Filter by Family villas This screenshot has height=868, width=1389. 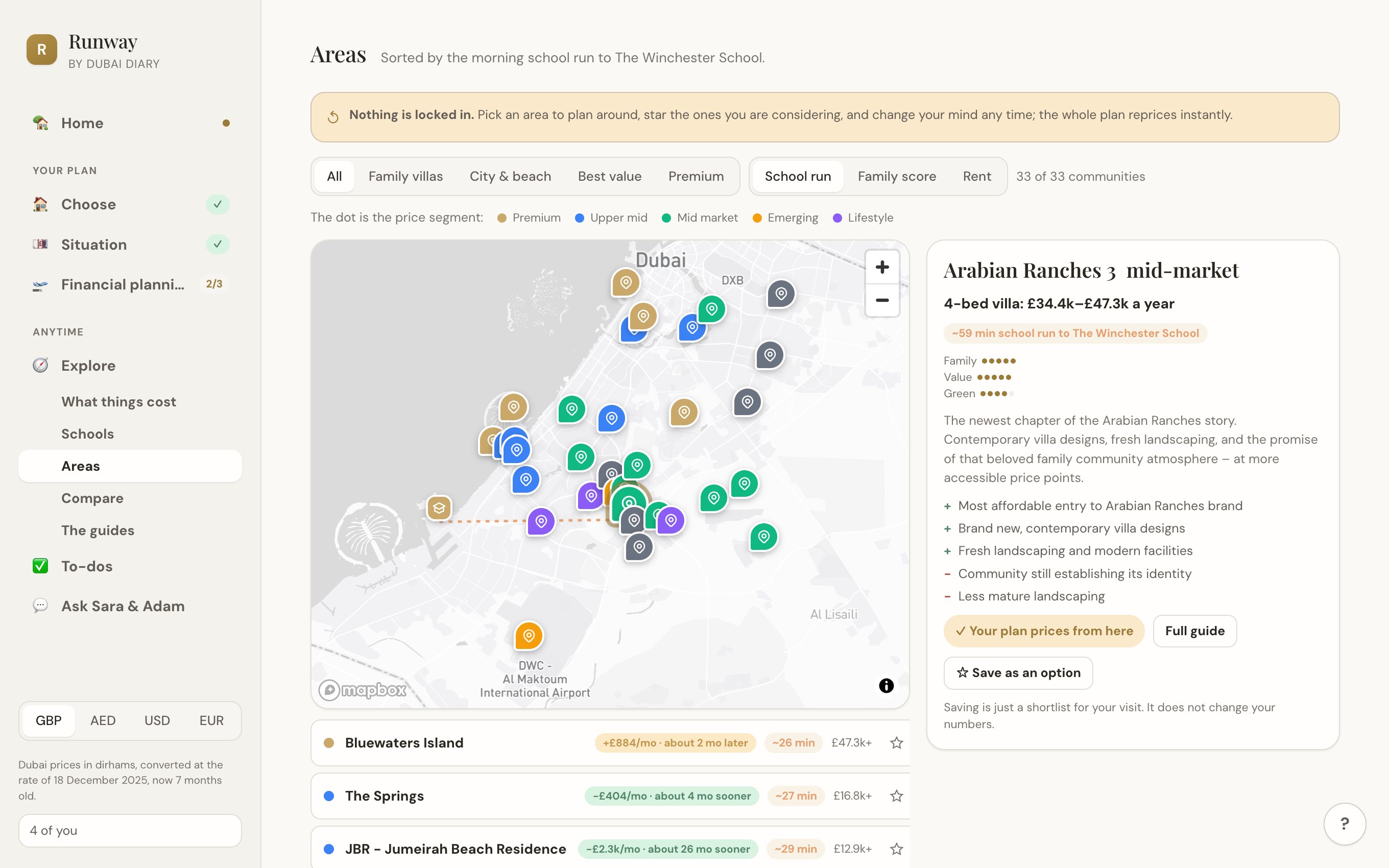405,176
